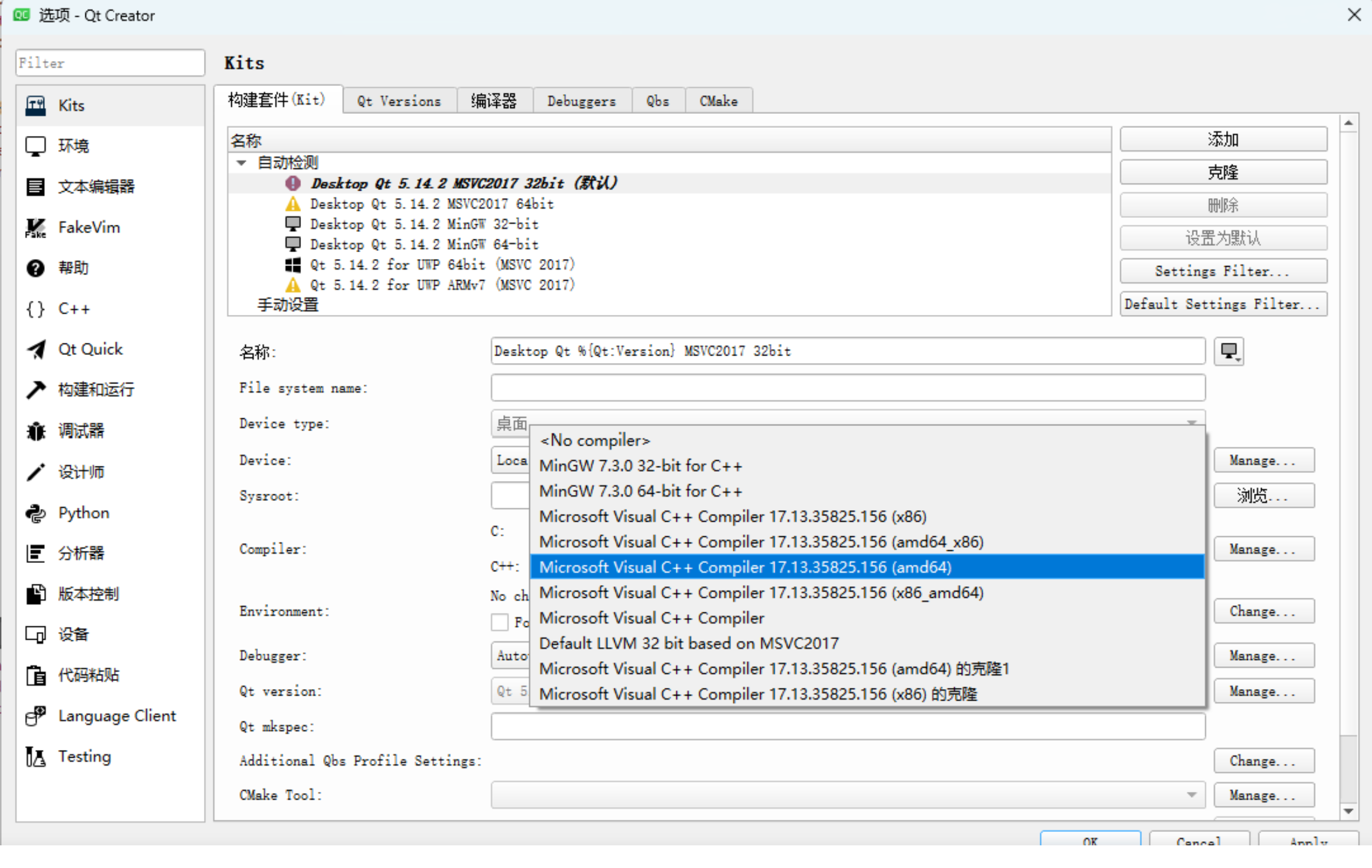Click the 克隆 clone button
Viewport: 1372px width, 868px height.
click(1223, 173)
